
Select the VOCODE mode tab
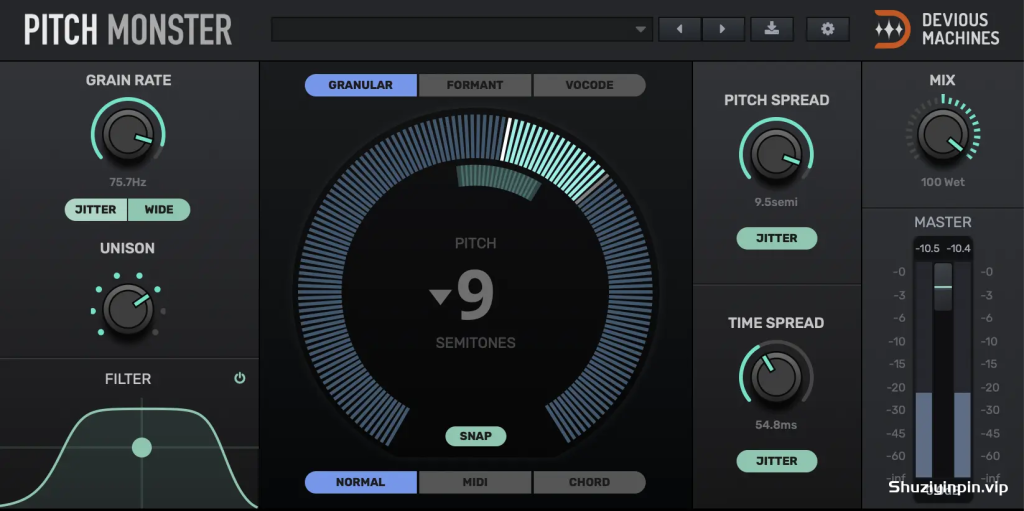pyautogui.click(x=589, y=85)
